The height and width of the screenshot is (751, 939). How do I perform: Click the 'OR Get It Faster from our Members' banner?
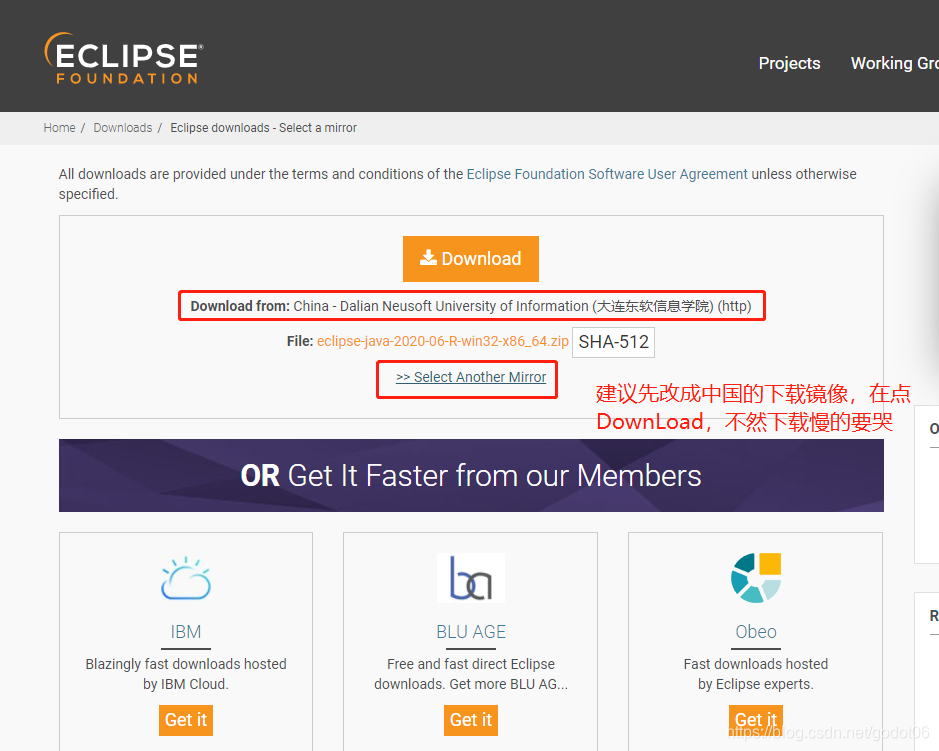(471, 476)
